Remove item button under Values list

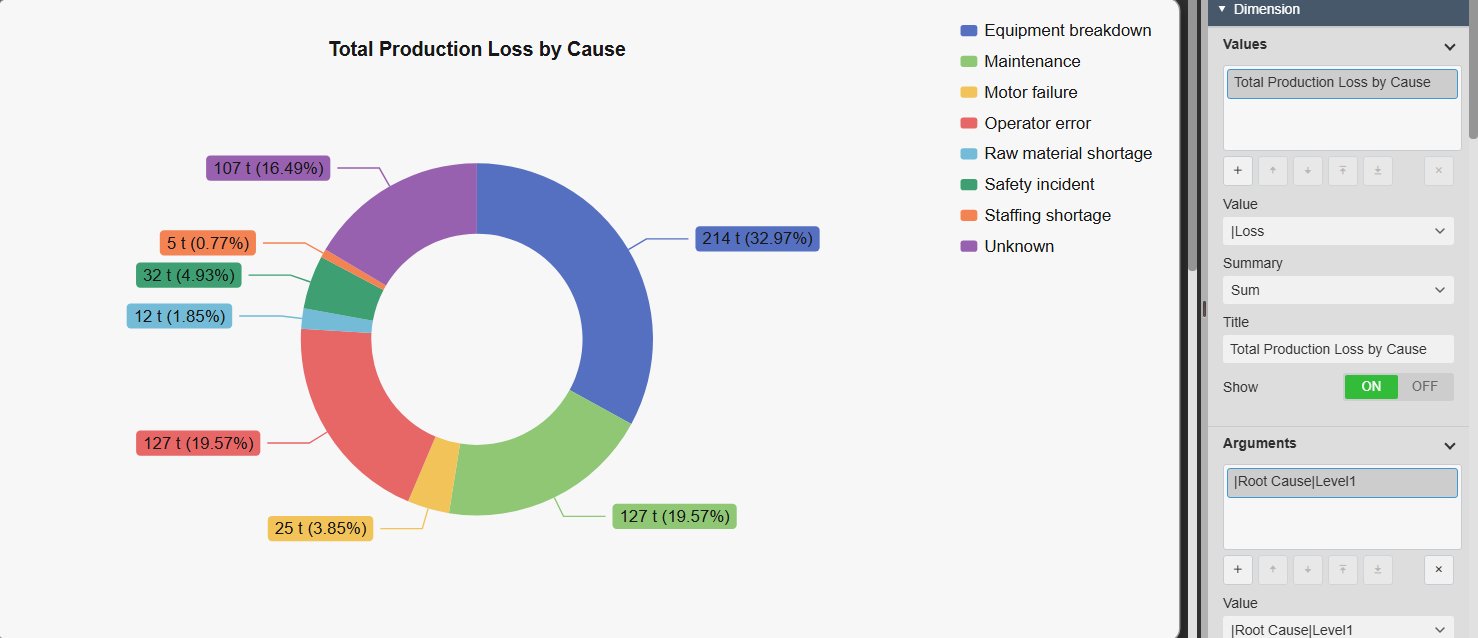[1439, 171]
